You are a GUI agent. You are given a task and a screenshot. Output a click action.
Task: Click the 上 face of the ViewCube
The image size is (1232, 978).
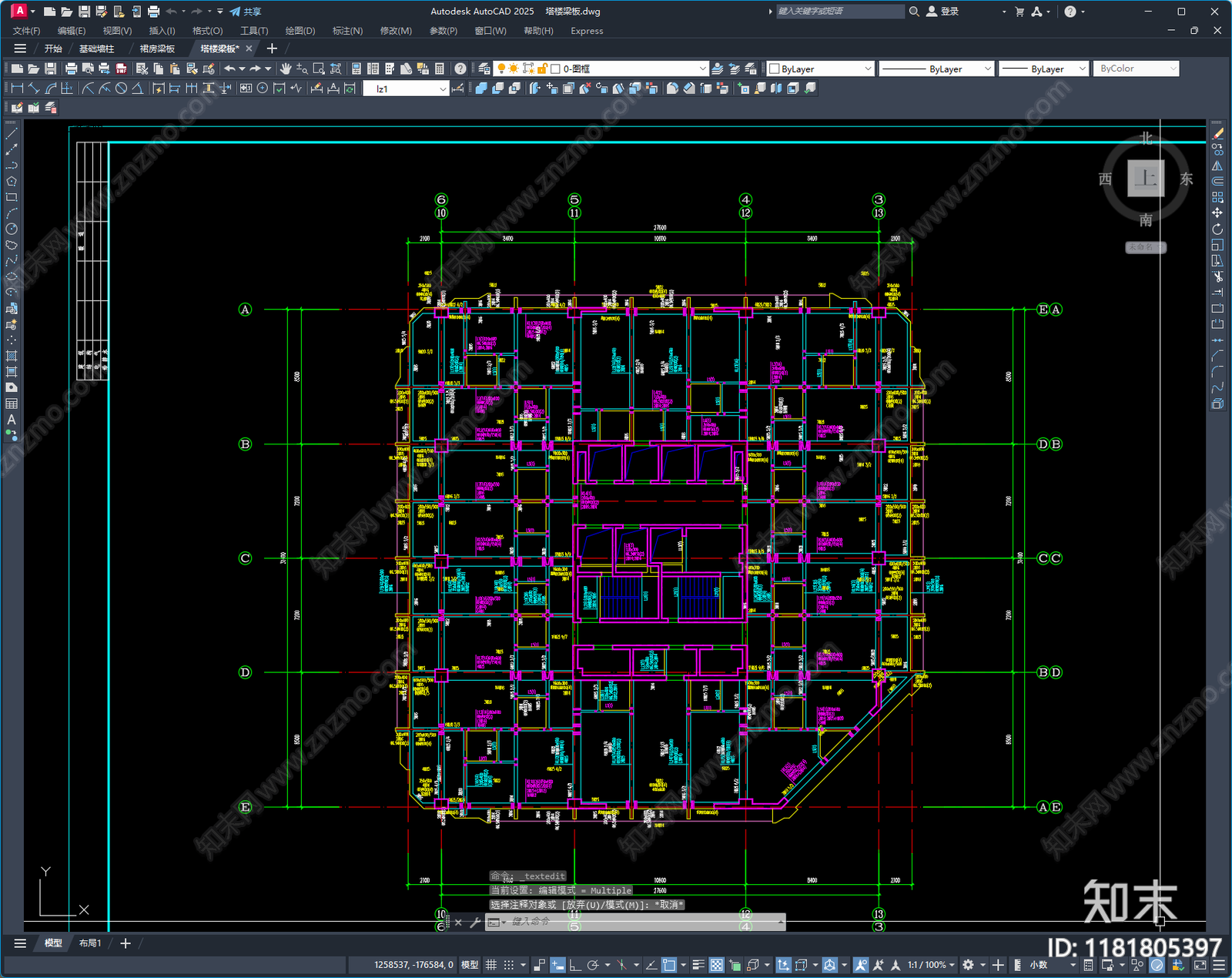click(x=1146, y=179)
